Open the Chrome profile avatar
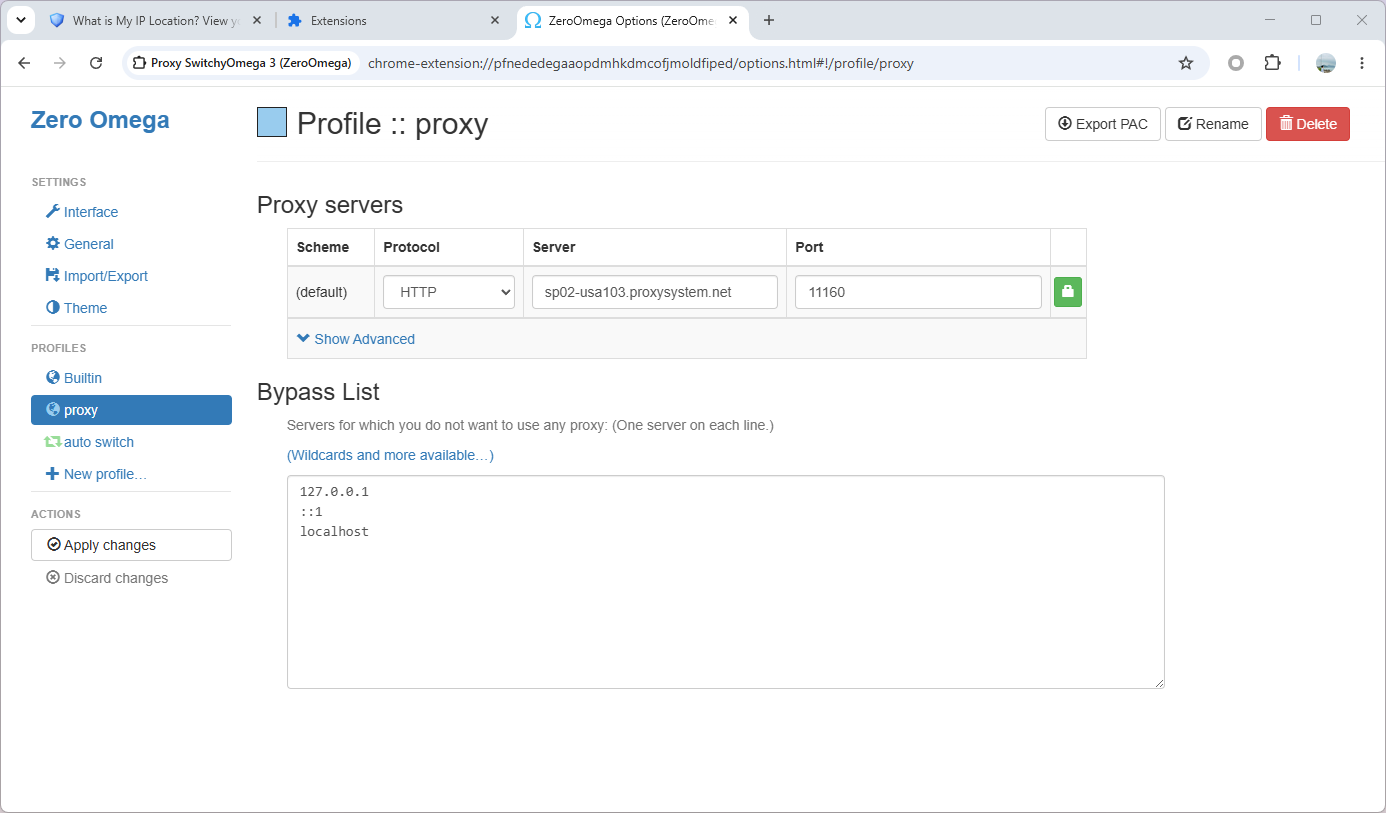Viewport: 1386px width, 813px height. point(1326,63)
